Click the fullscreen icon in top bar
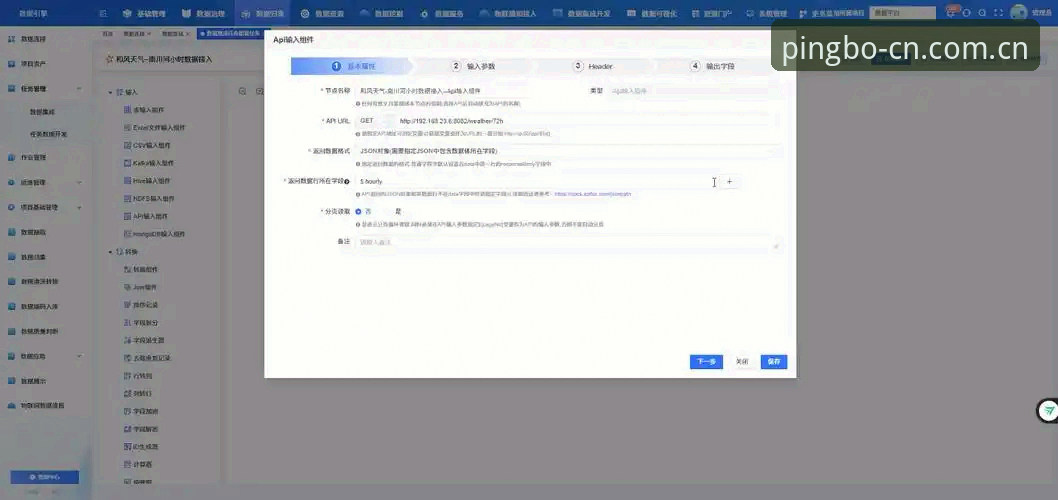The image size is (1058, 500). 998,13
